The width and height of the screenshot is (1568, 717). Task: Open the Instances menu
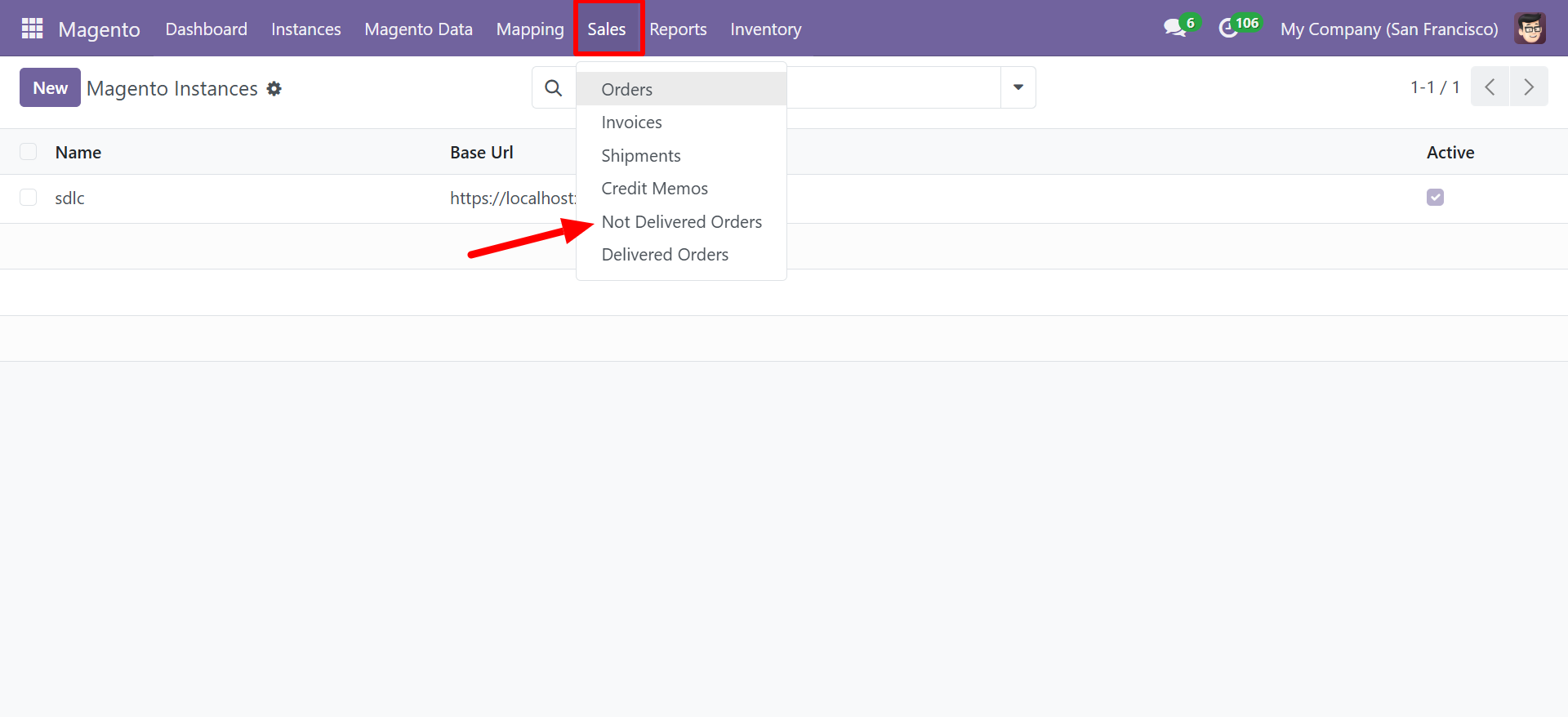point(306,29)
